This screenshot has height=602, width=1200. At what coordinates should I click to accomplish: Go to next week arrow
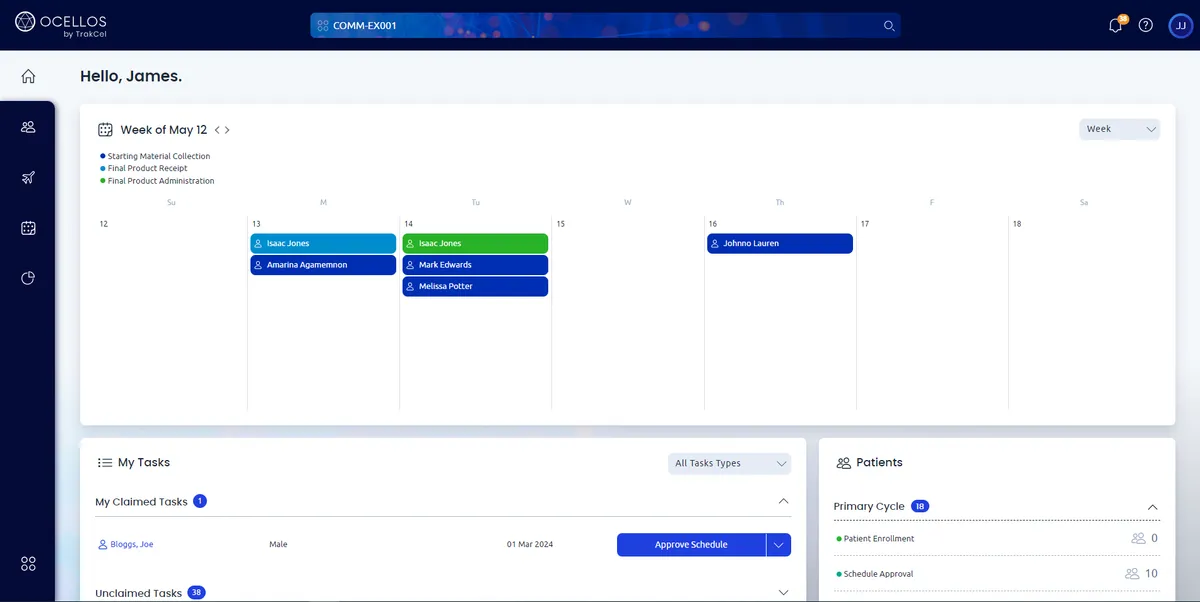(x=227, y=130)
